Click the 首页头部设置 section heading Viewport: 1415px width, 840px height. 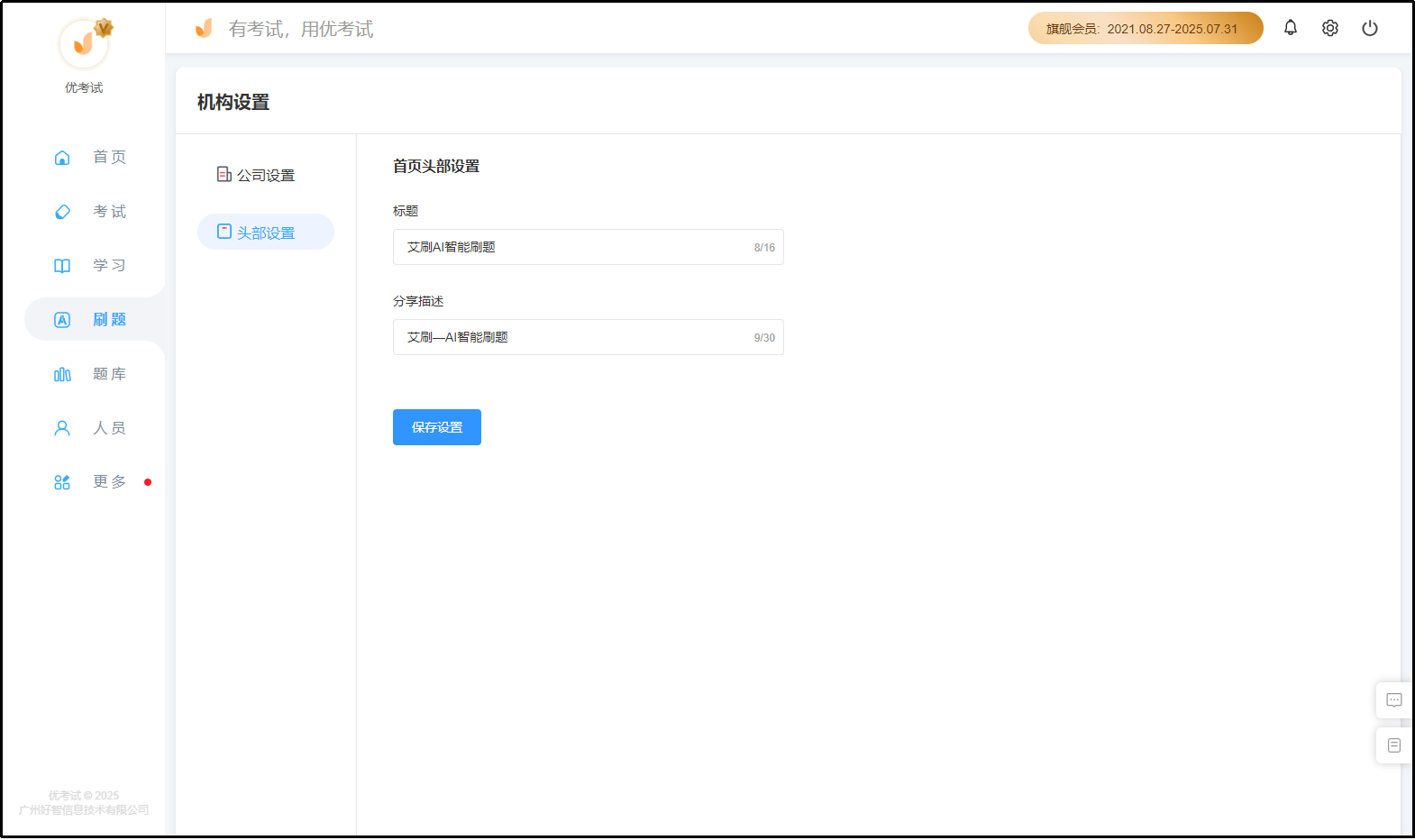(x=436, y=166)
